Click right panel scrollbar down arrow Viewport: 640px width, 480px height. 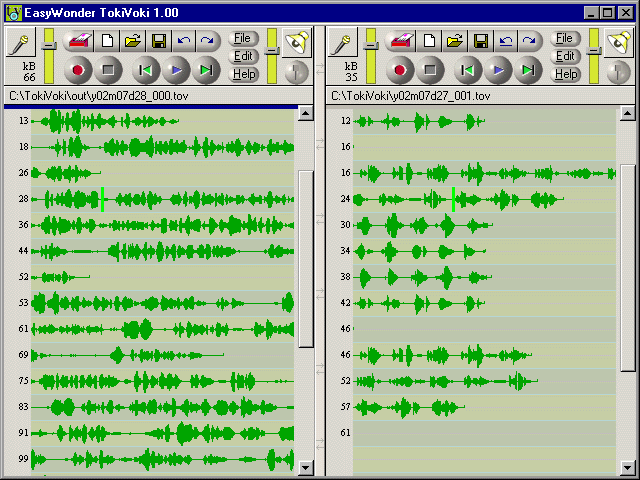pos(628,468)
